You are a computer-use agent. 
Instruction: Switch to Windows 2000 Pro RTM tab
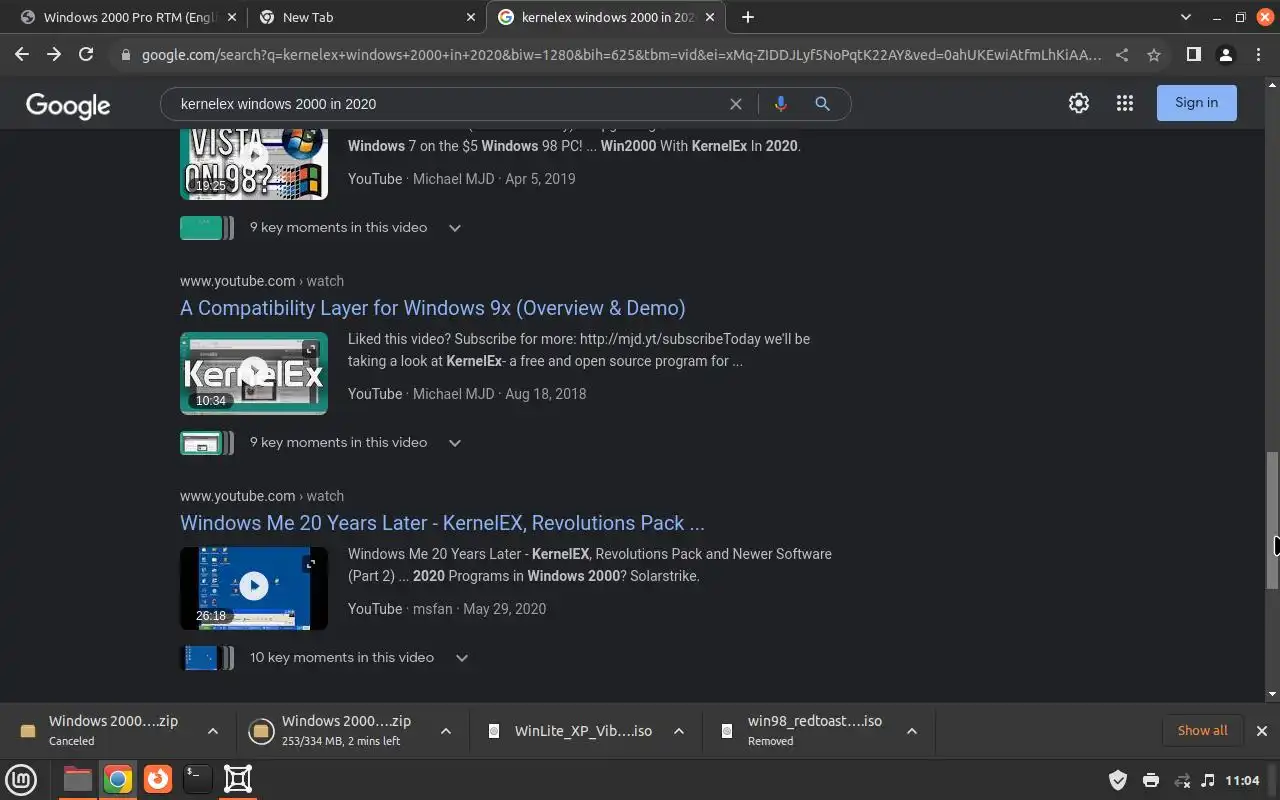tap(130, 17)
